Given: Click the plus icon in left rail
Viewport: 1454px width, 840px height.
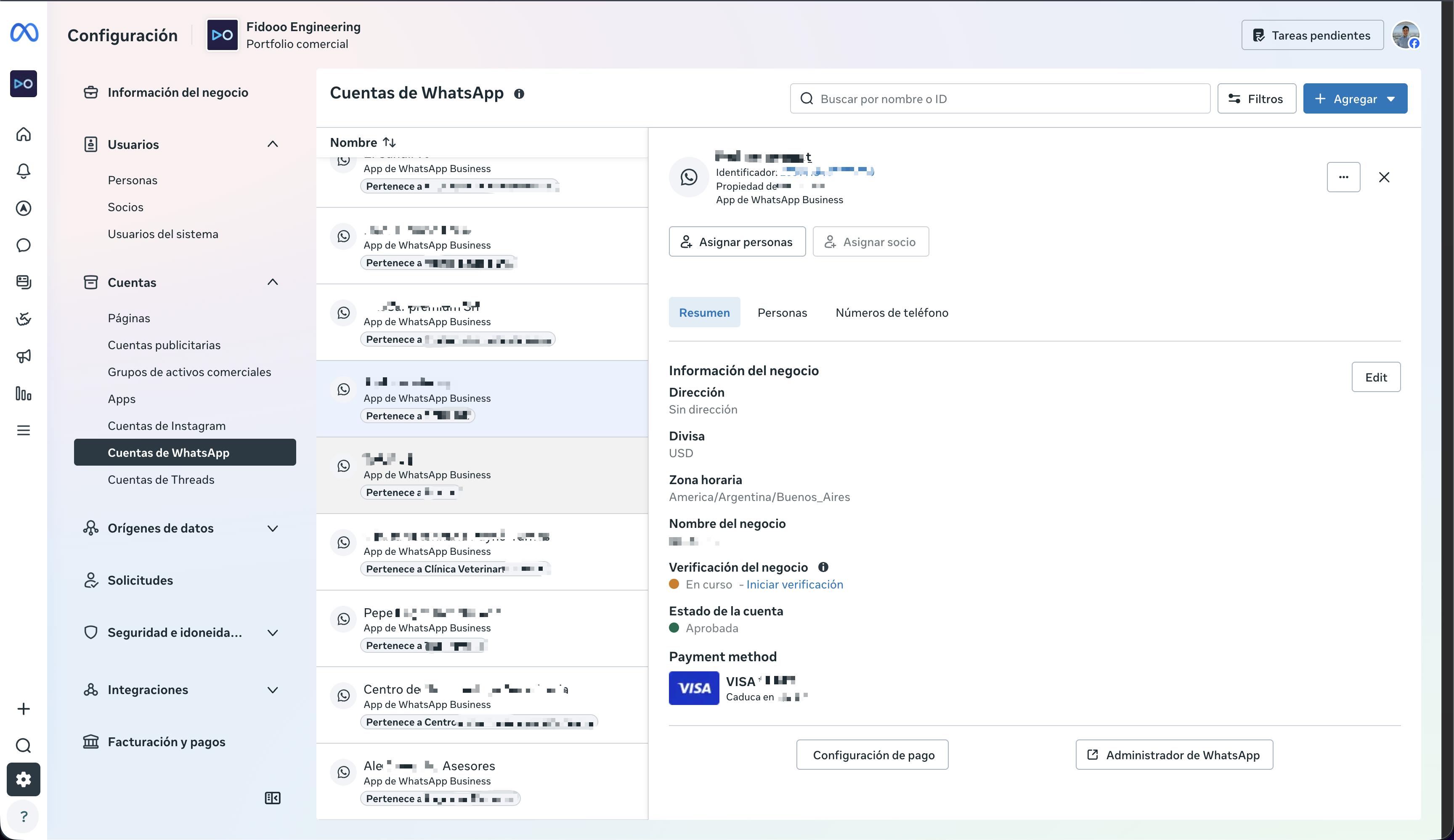Looking at the screenshot, I should point(24,708).
